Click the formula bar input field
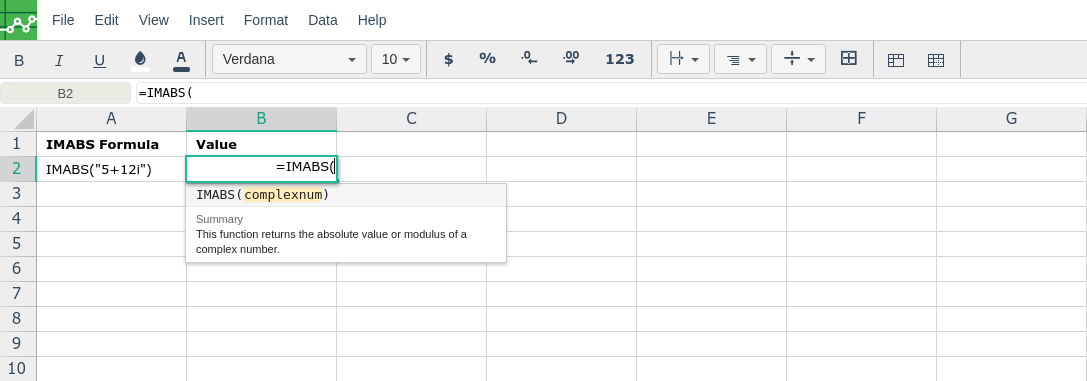Image resolution: width=1087 pixels, height=381 pixels. (x=611, y=93)
